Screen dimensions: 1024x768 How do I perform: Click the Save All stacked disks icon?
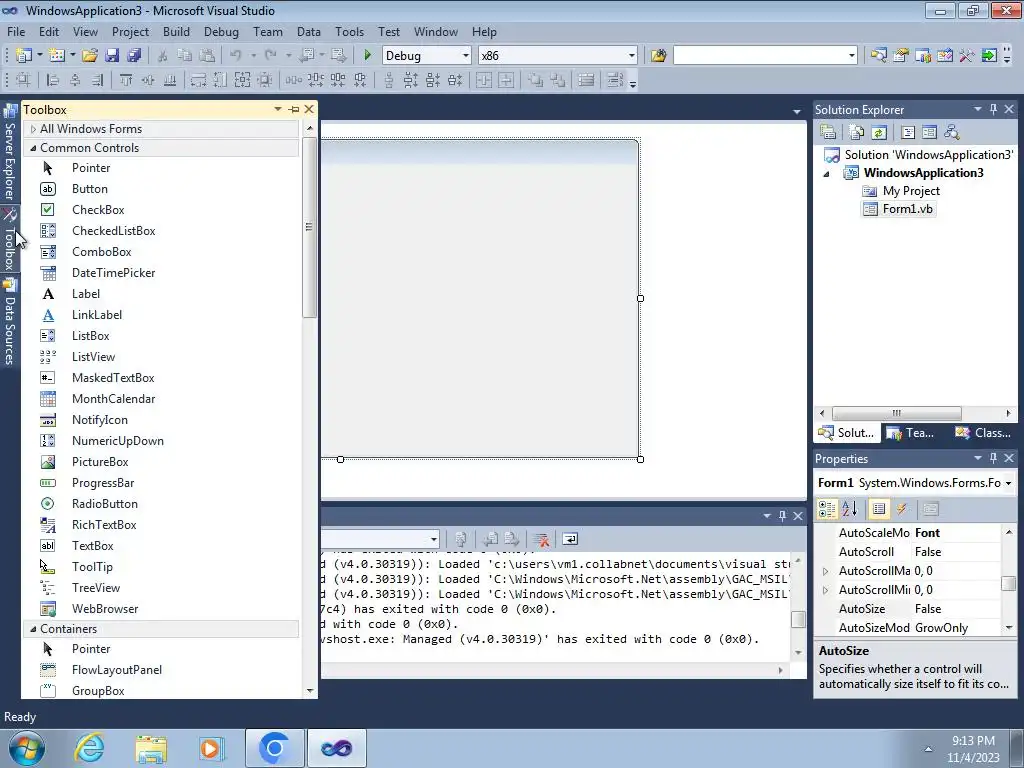pos(134,56)
